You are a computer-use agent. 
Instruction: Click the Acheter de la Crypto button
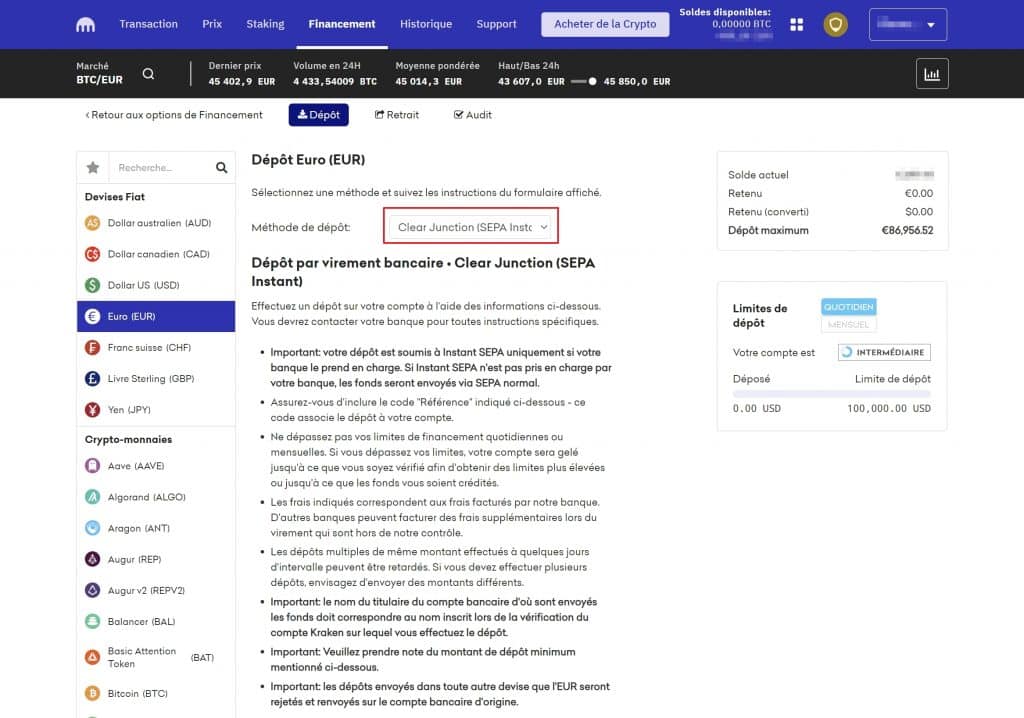tap(604, 23)
